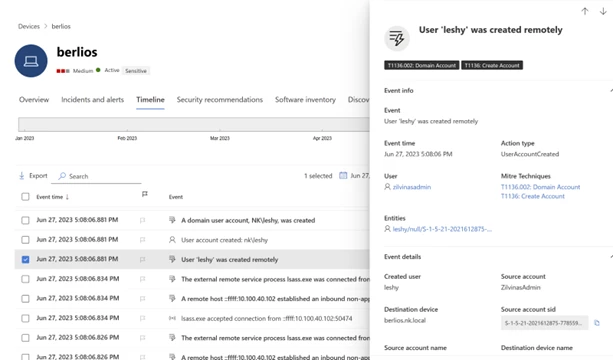Open the Overview tab
The width and height of the screenshot is (613, 360).
point(34,100)
